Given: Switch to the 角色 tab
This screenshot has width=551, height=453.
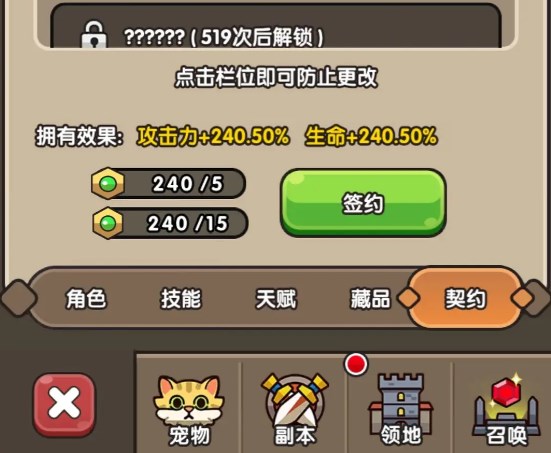Looking at the screenshot, I should (x=86, y=299).
